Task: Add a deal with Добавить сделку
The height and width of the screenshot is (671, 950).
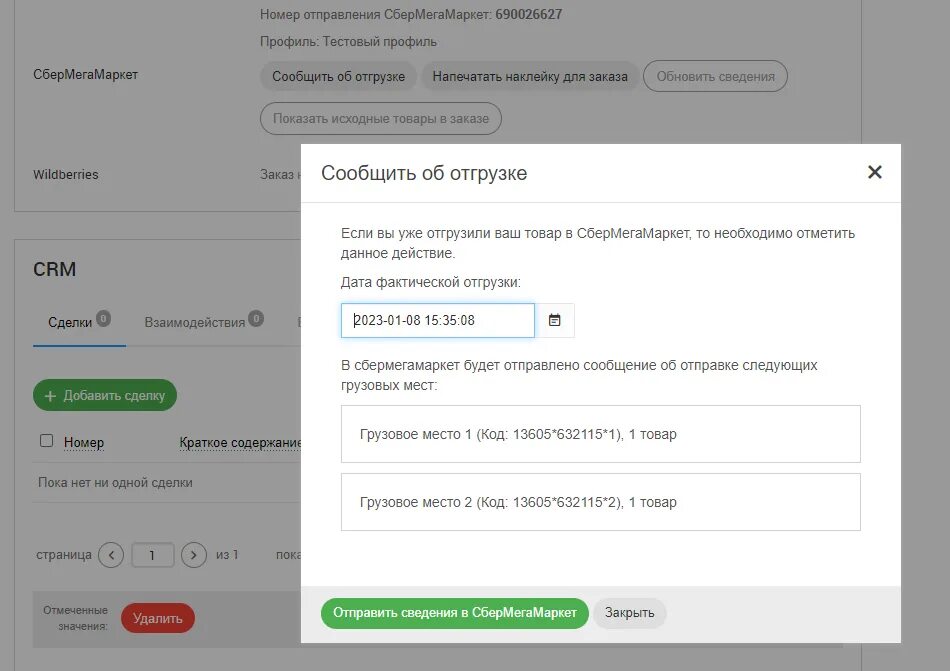Action: tap(105, 395)
